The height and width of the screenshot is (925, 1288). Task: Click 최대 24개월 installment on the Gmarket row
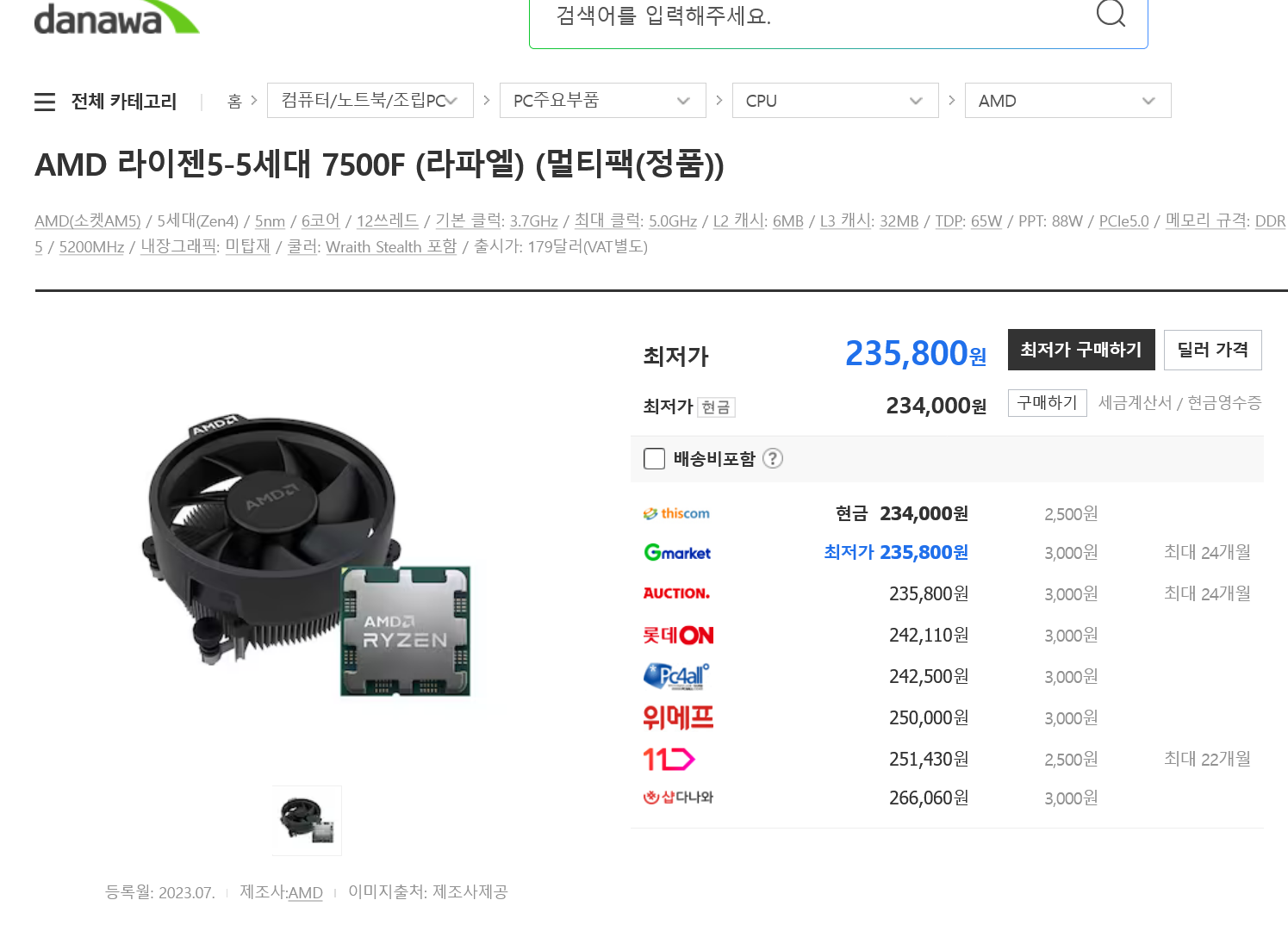point(1207,552)
